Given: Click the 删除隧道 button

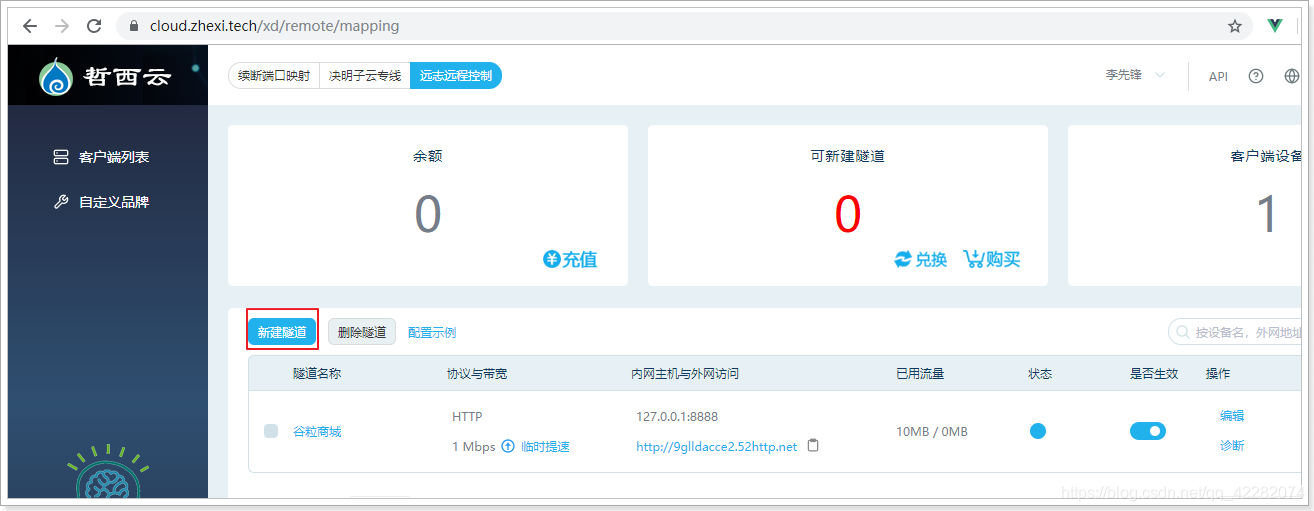Looking at the screenshot, I should point(362,332).
